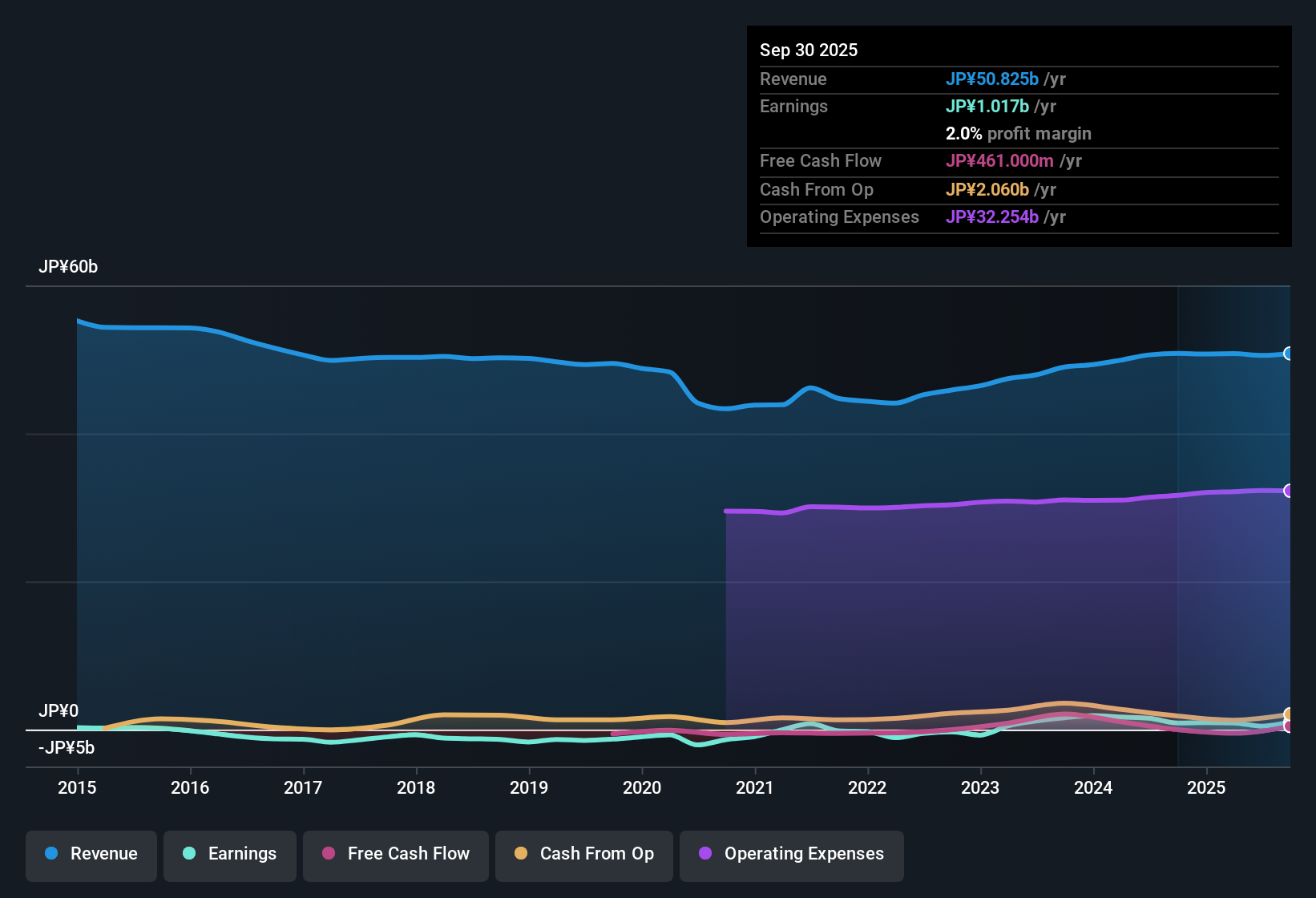
Task: Click the Cash From Op legend button
Action: [x=583, y=854]
